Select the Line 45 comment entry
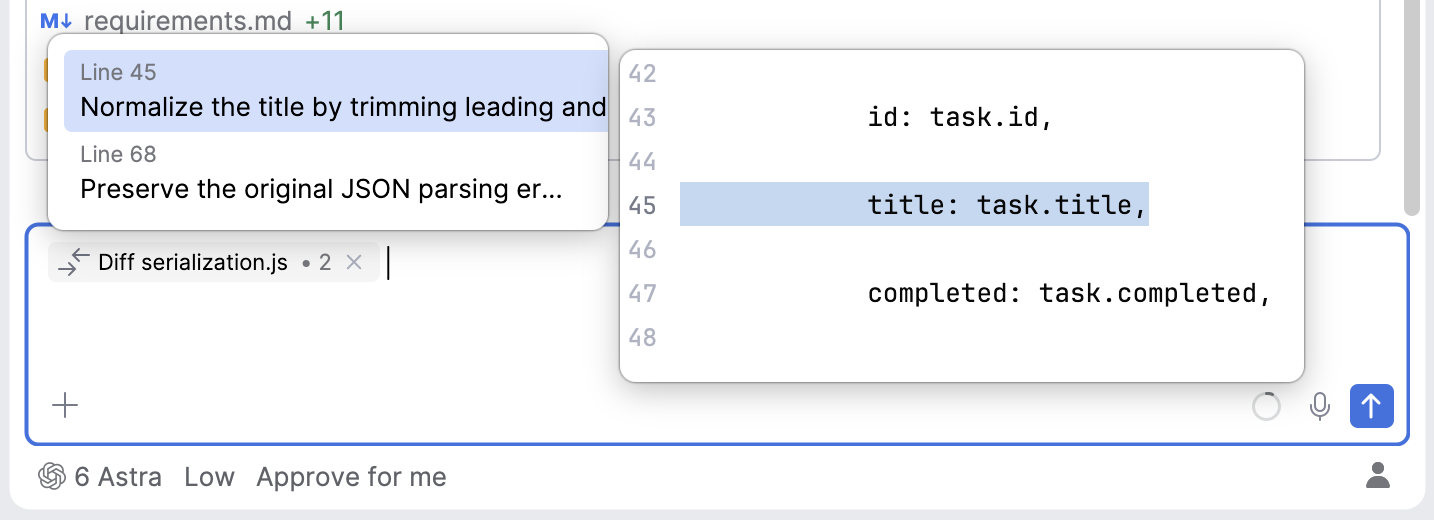The height and width of the screenshot is (520, 1434). coord(336,91)
